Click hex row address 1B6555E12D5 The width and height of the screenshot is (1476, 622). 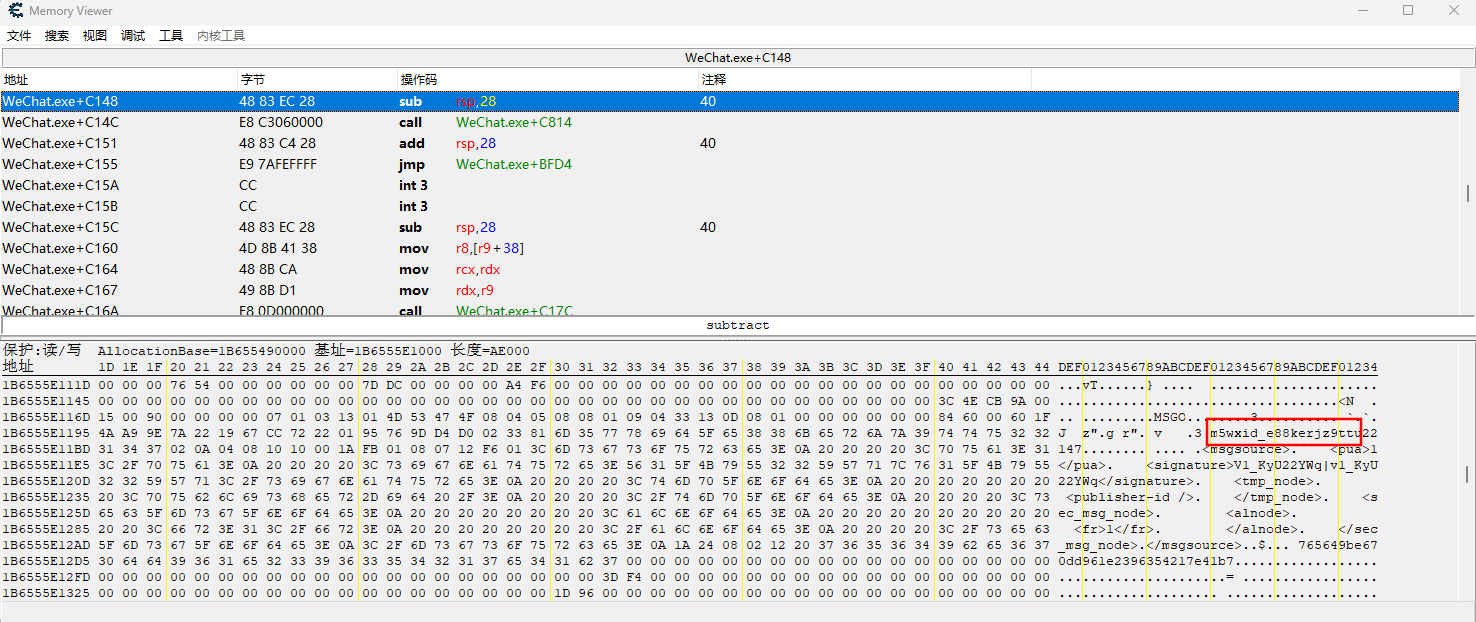(46, 561)
